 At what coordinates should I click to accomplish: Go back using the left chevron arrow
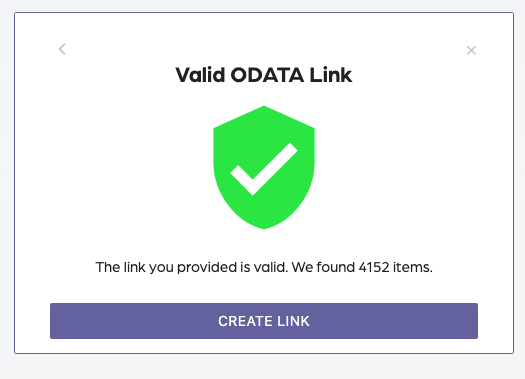(62, 49)
